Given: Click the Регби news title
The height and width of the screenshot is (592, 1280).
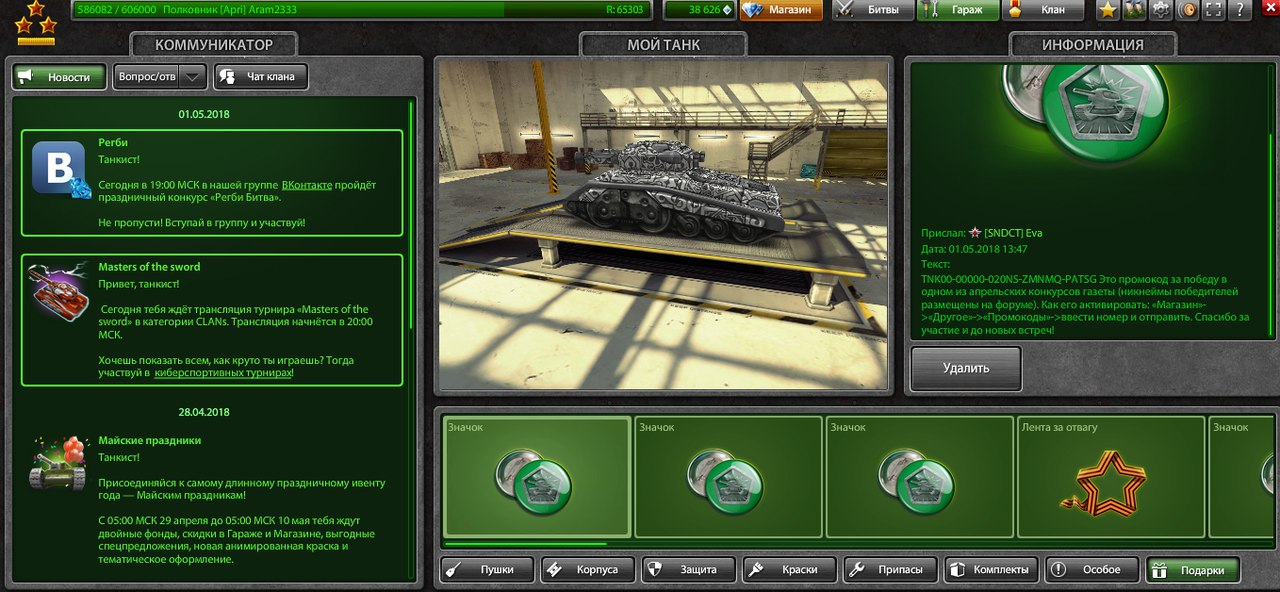Looking at the screenshot, I should click(x=113, y=143).
